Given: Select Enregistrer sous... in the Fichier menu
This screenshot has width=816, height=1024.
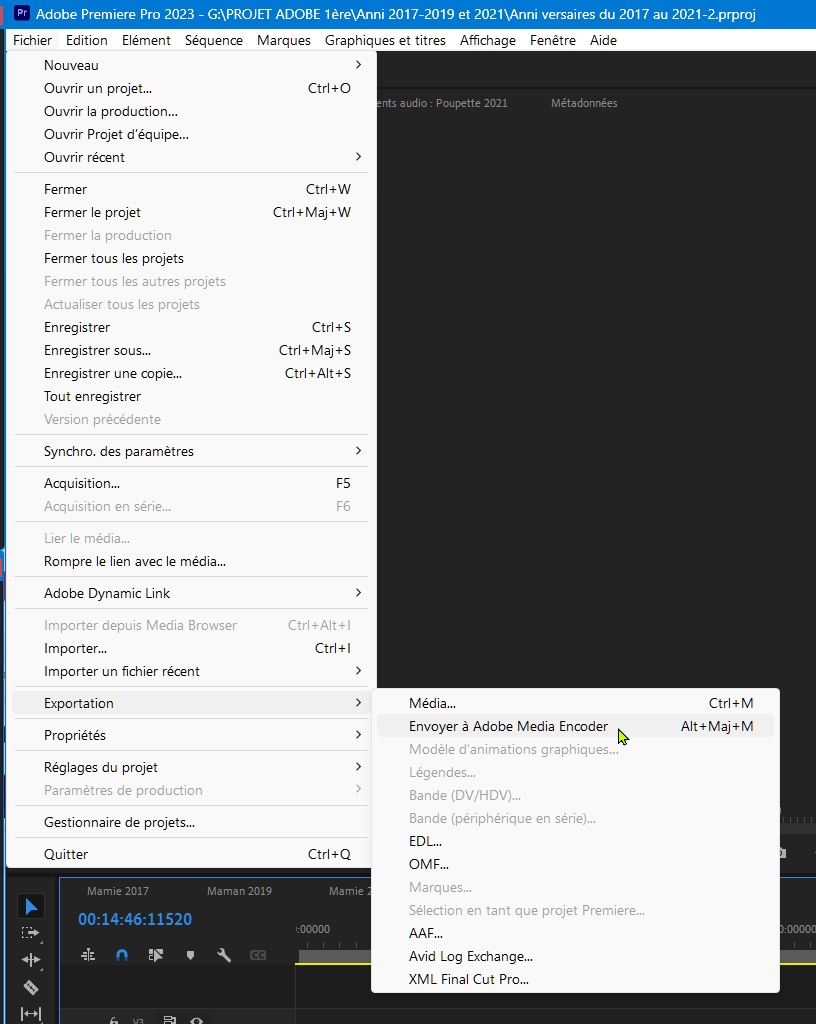Looking at the screenshot, I should point(97,350).
